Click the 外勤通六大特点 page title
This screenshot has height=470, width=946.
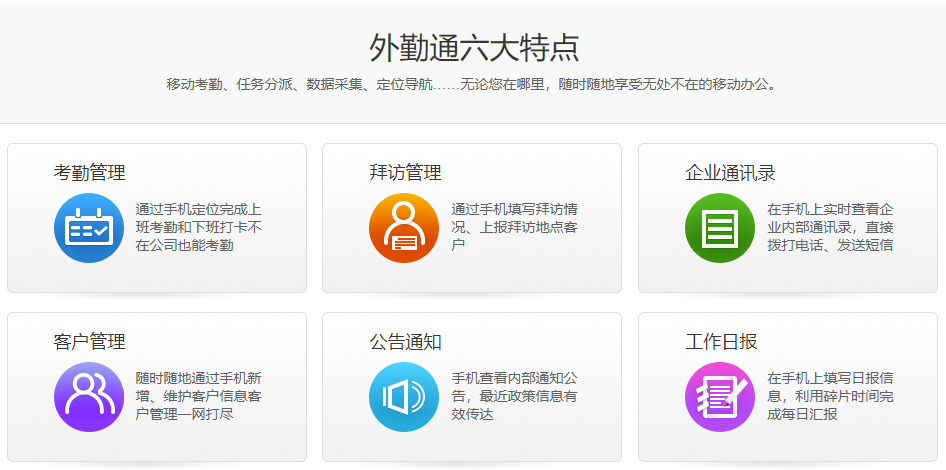474,48
